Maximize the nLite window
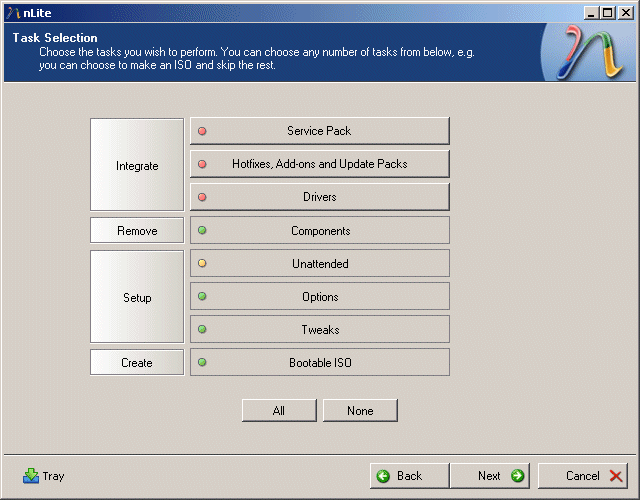 point(607,13)
